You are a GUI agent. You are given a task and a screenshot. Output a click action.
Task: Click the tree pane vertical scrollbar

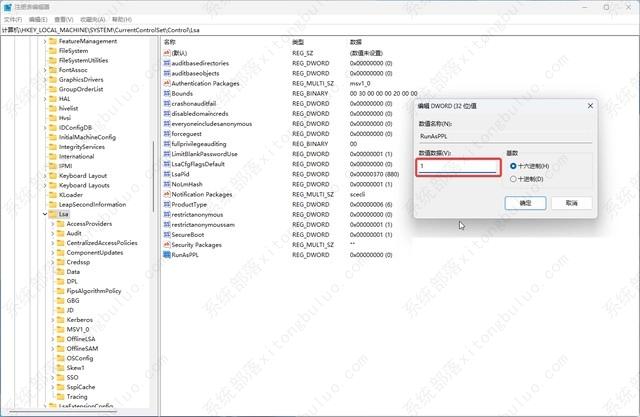(x=153, y=176)
